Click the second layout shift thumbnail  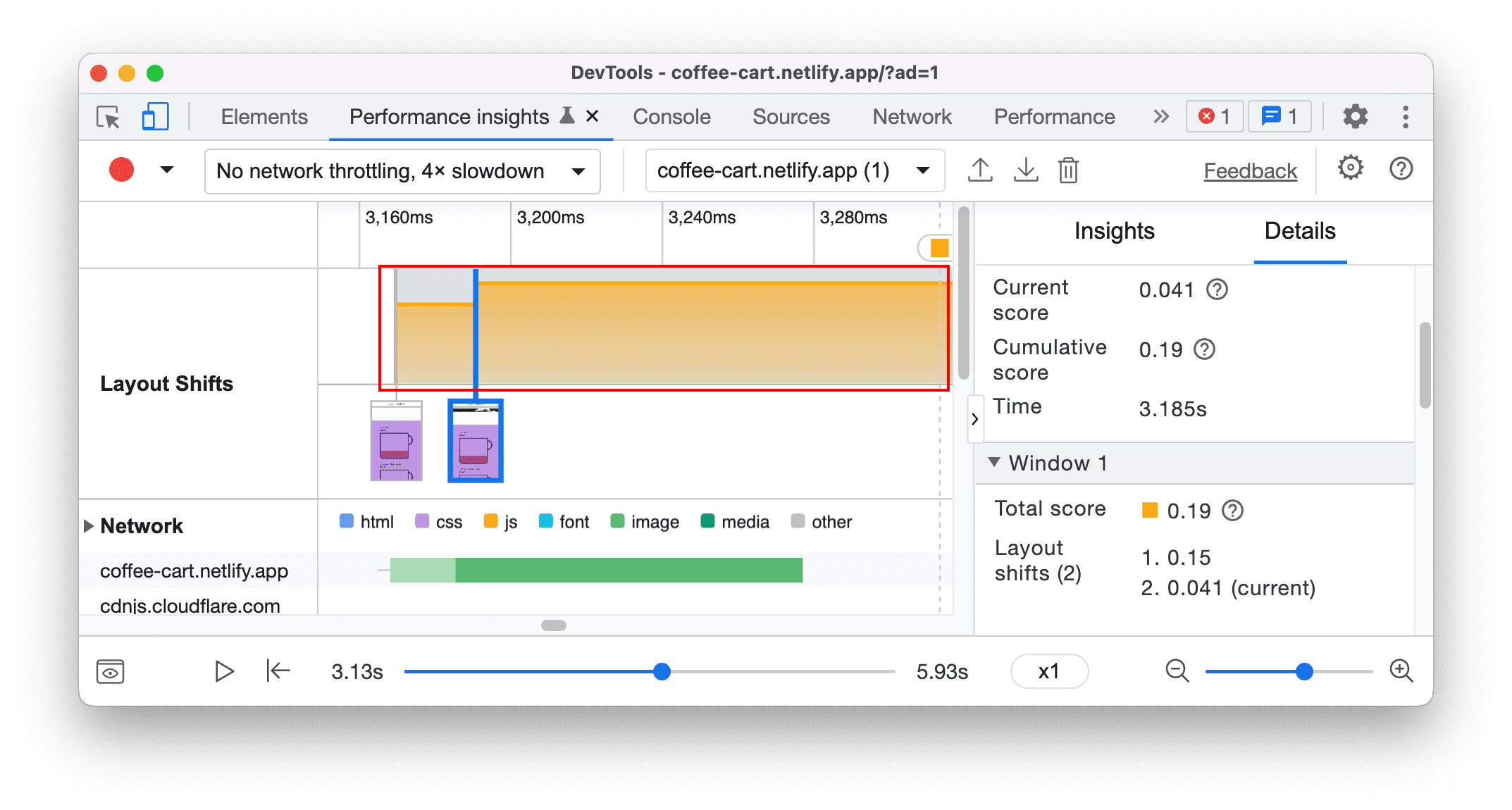[475, 440]
